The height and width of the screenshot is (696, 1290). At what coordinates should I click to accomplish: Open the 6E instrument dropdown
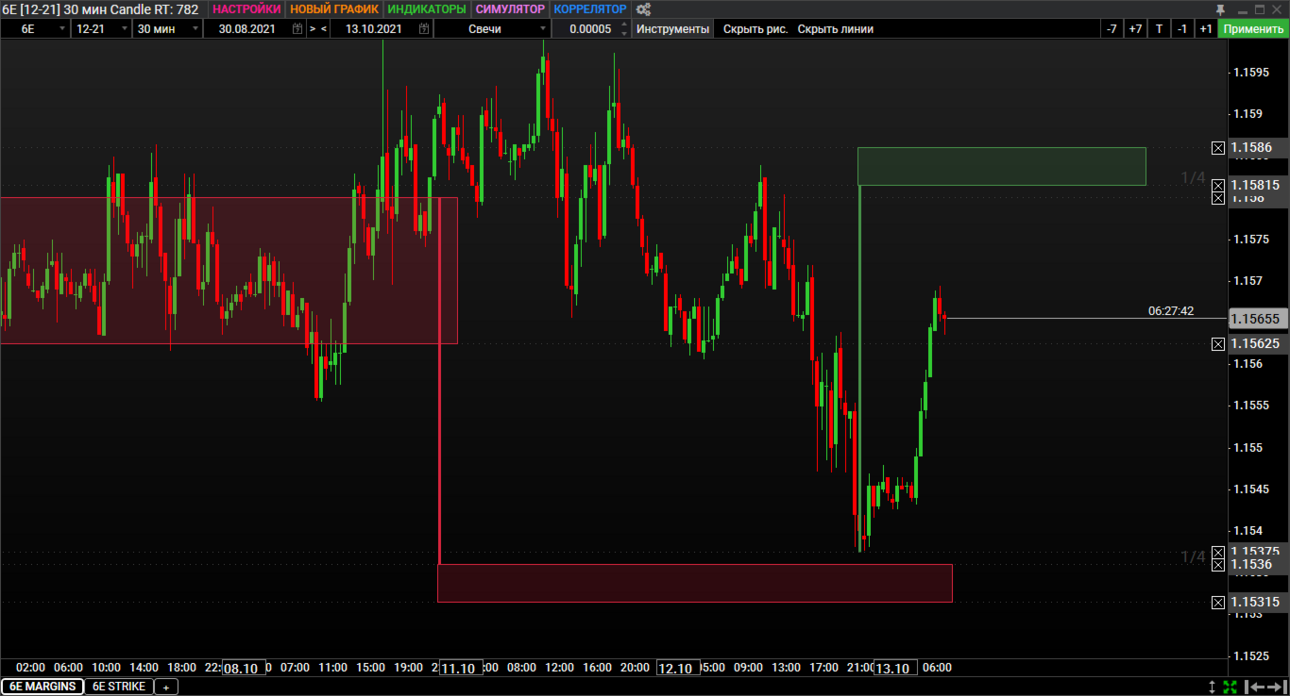click(x=34, y=29)
